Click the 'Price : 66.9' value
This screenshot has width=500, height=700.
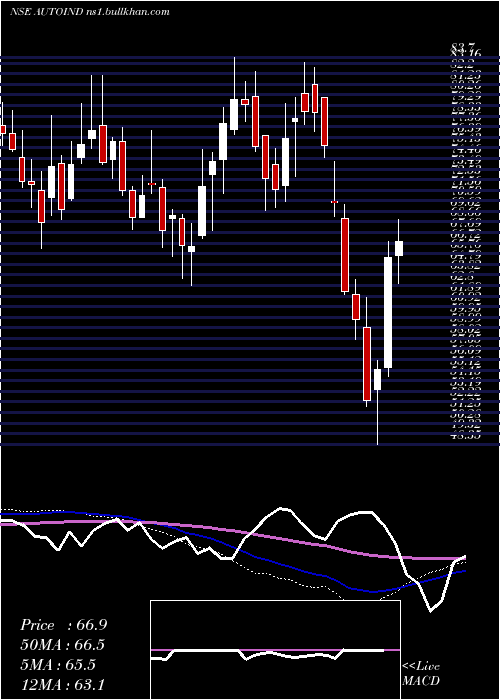[x=63, y=625]
